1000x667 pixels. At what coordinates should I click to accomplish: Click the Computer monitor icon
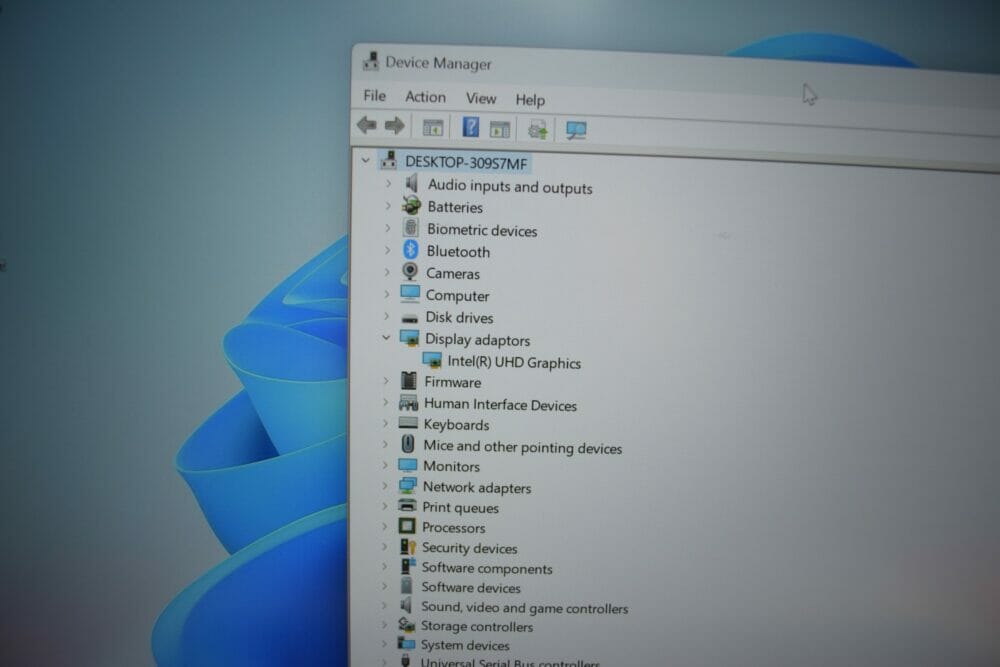point(410,293)
